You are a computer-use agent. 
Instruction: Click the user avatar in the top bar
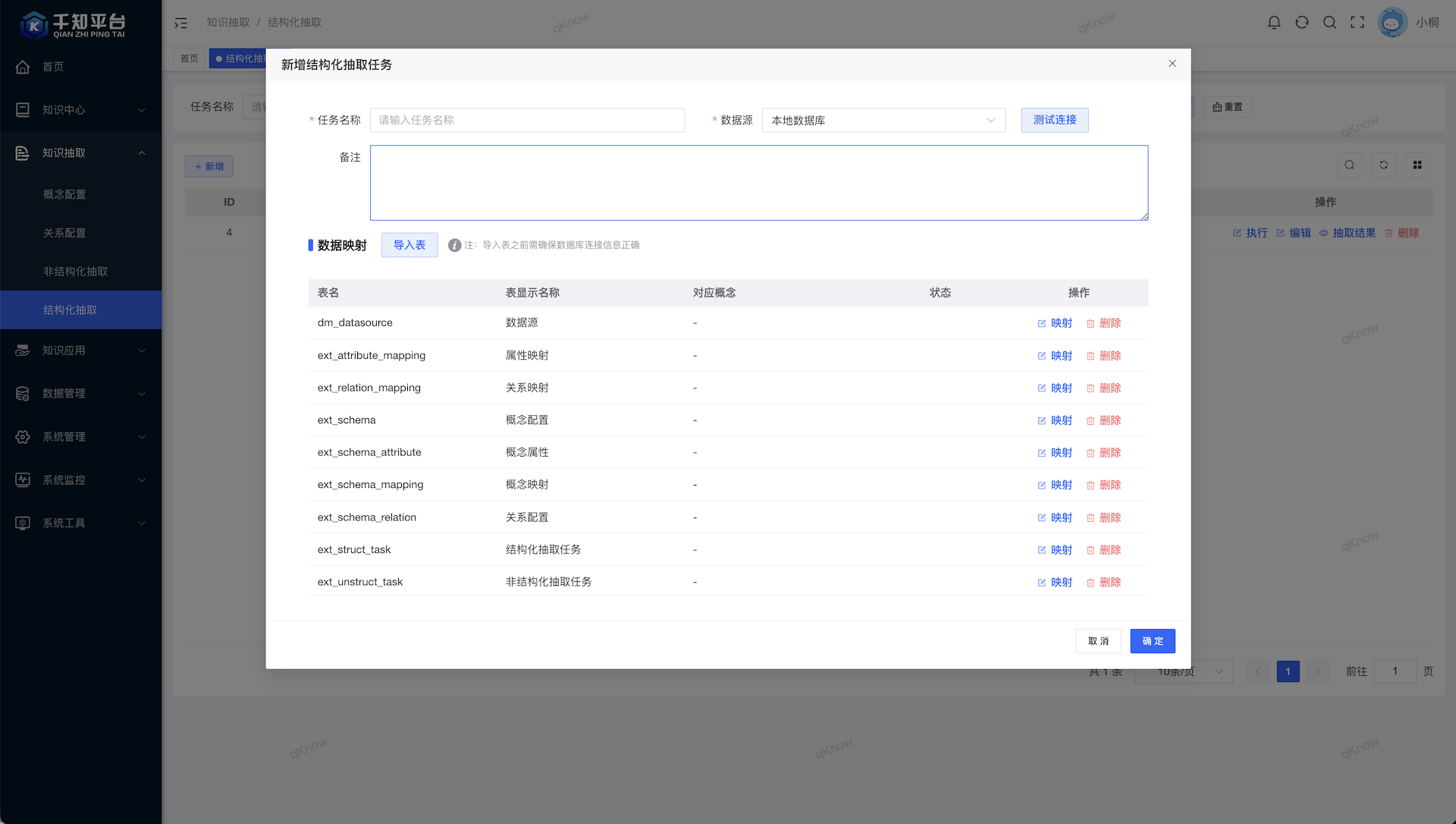pyautogui.click(x=1392, y=22)
